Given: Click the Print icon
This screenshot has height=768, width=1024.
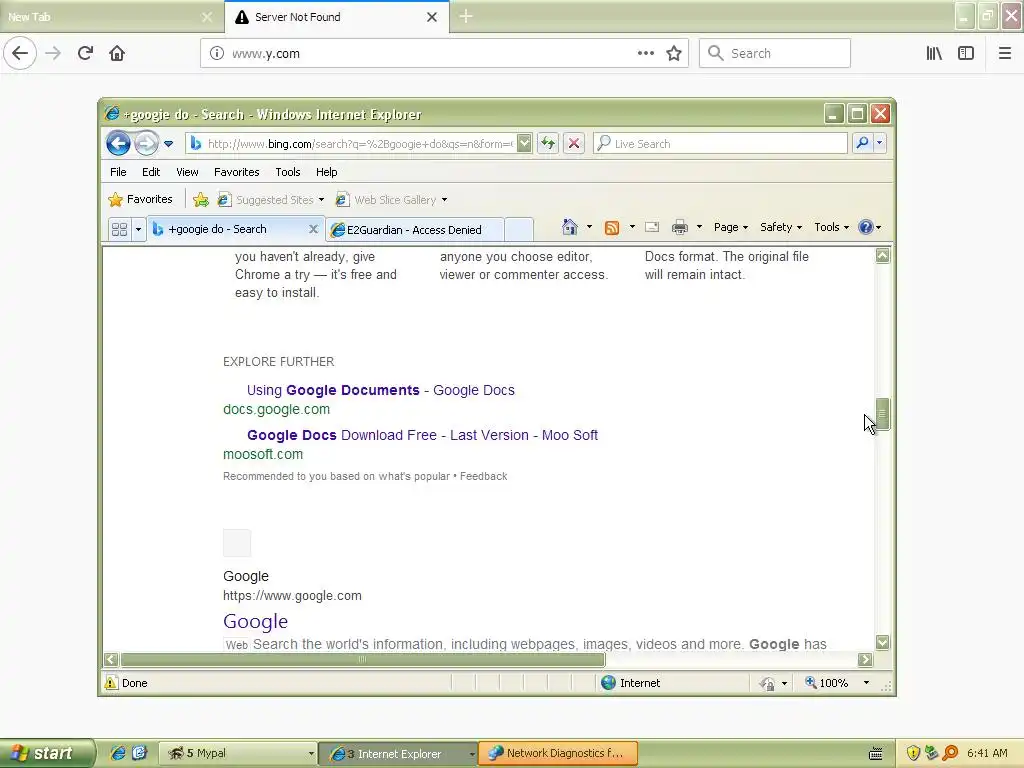Looking at the screenshot, I should 680,227.
